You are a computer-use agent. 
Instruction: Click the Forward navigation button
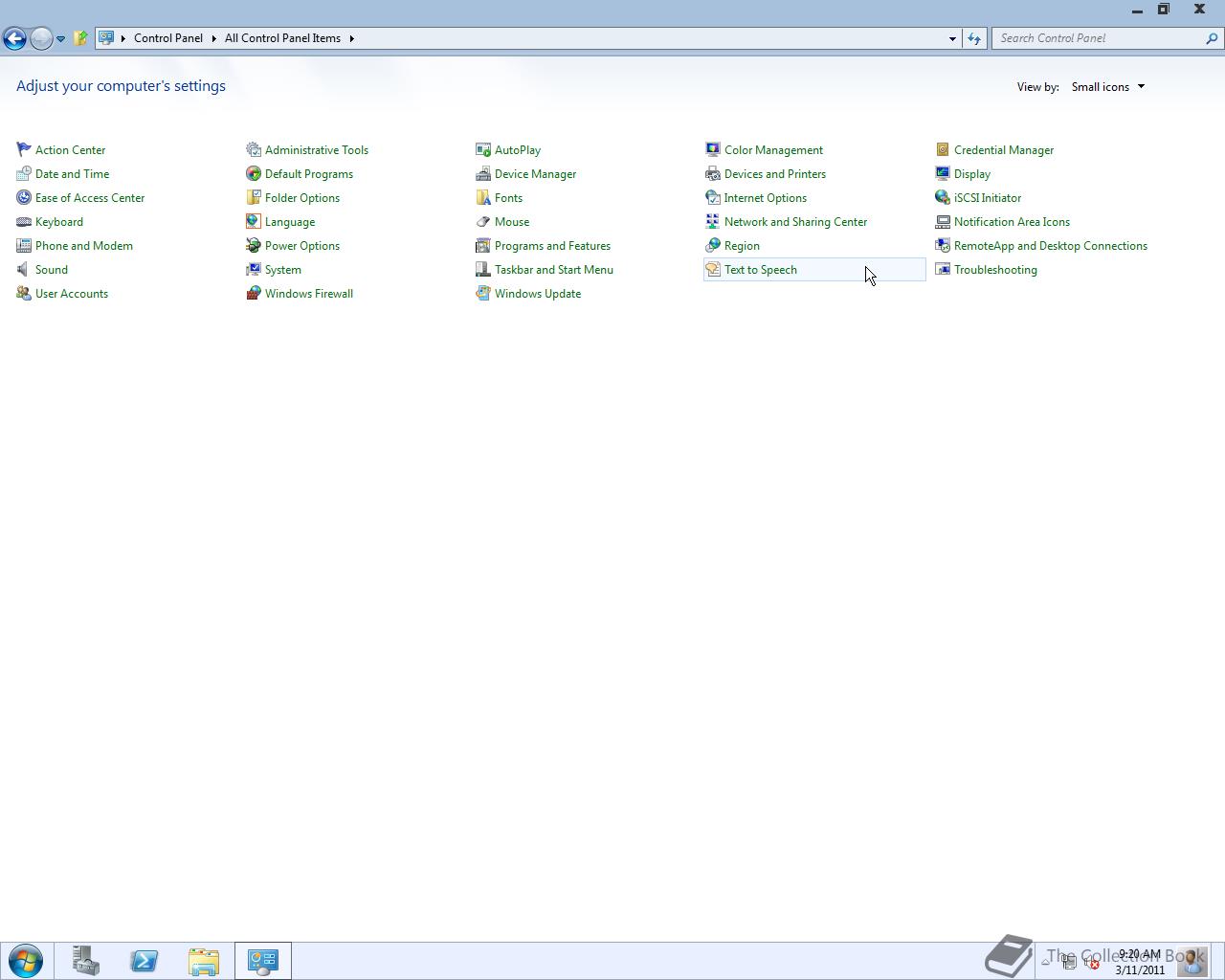pyautogui.click(x=41, y=38)
